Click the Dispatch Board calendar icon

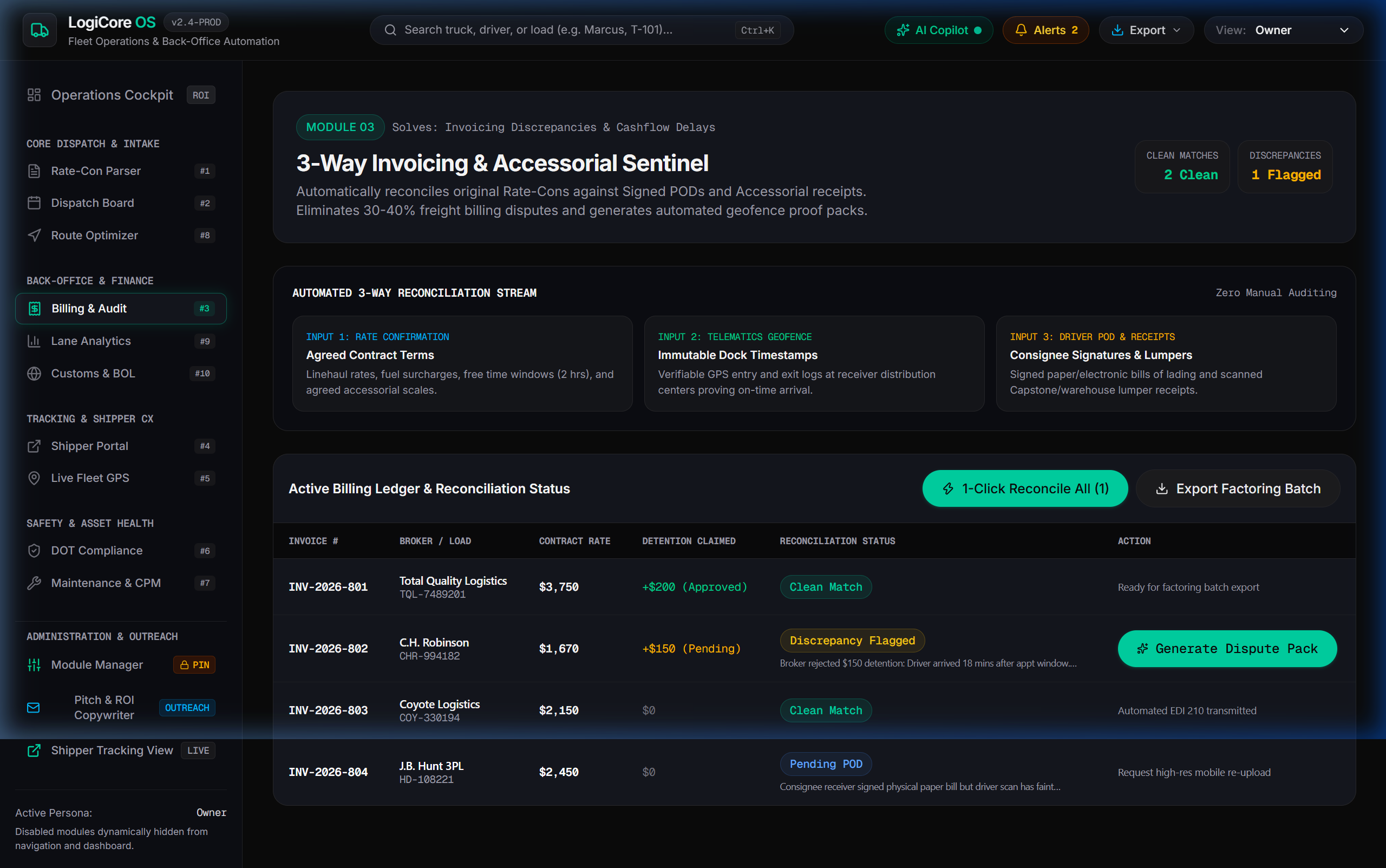click(34, 203)
